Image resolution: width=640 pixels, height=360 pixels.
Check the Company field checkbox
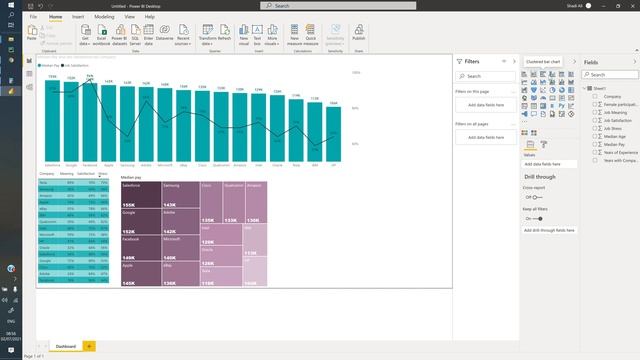coord(595,96)
